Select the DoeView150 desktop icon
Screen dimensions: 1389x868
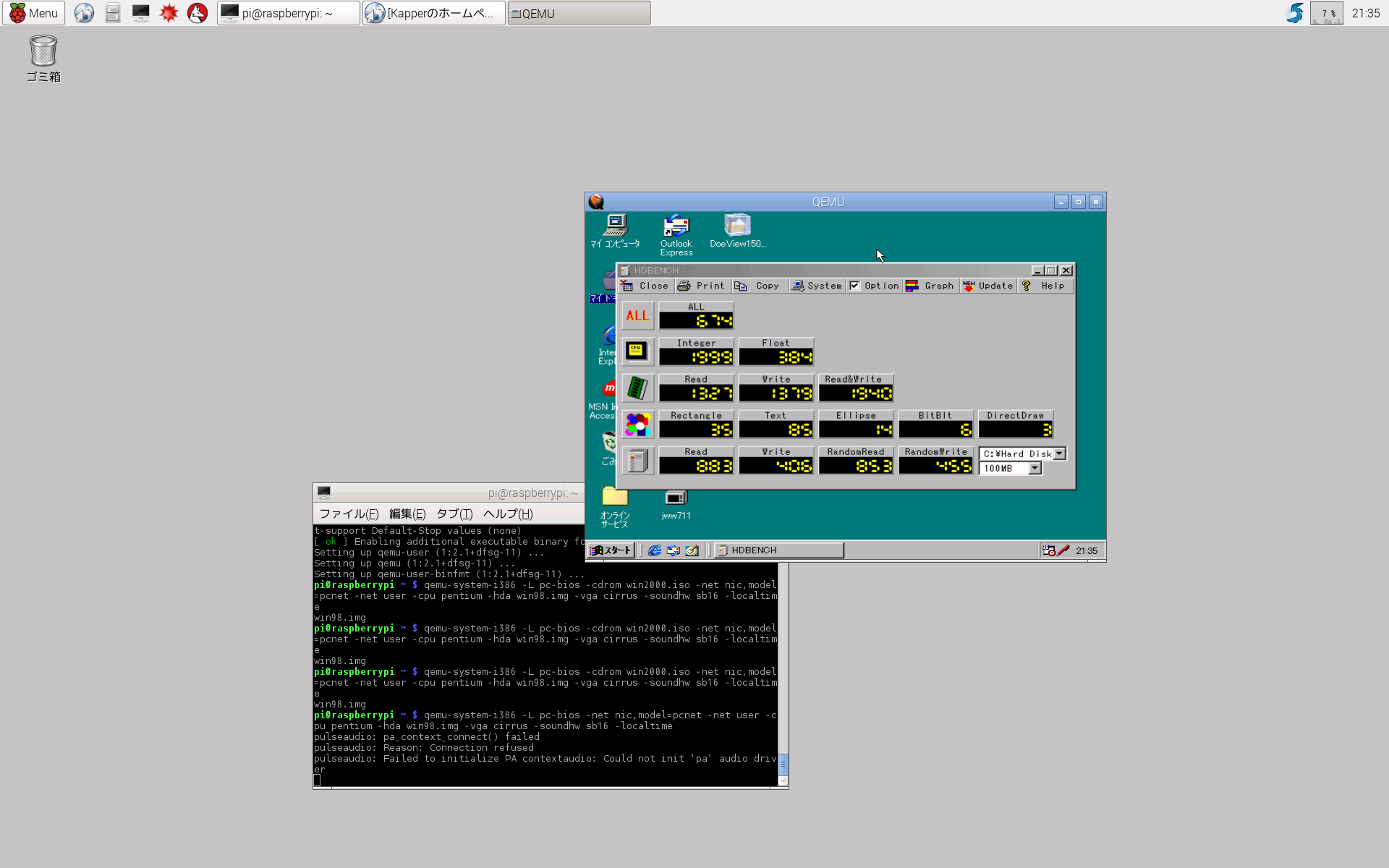(737, 231)
